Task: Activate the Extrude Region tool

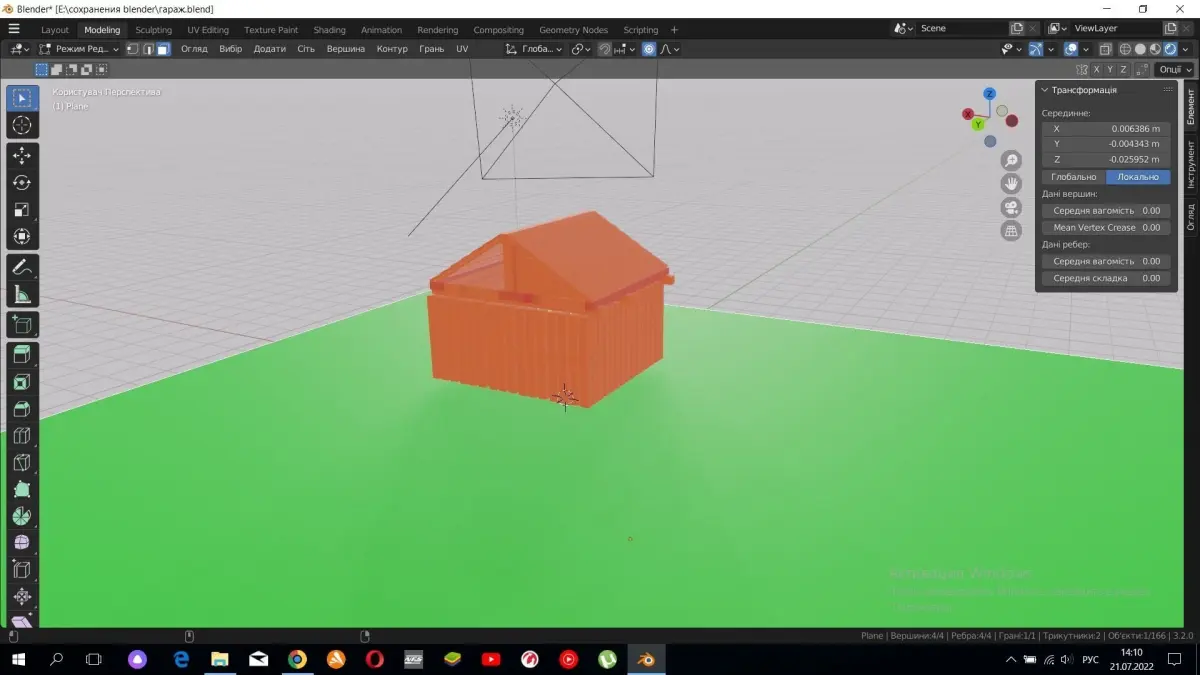Action: (x=22, y=354)
